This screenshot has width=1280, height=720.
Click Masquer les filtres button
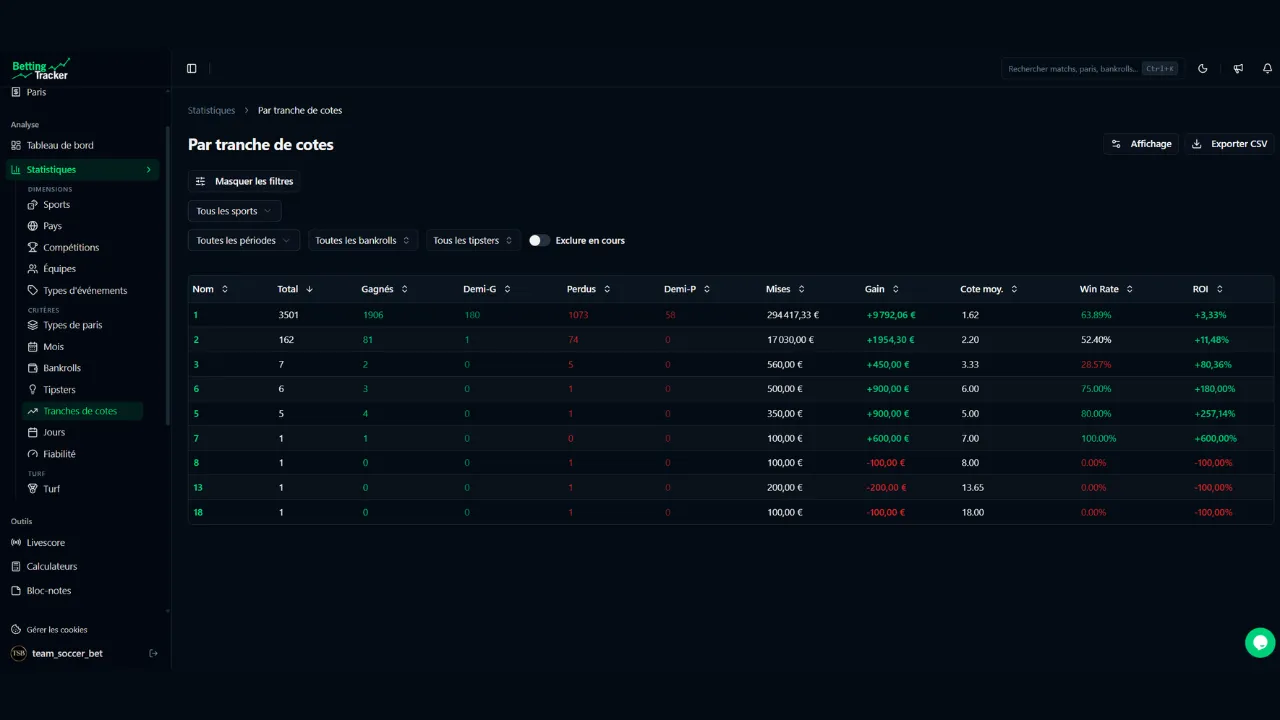pos(244,181)
